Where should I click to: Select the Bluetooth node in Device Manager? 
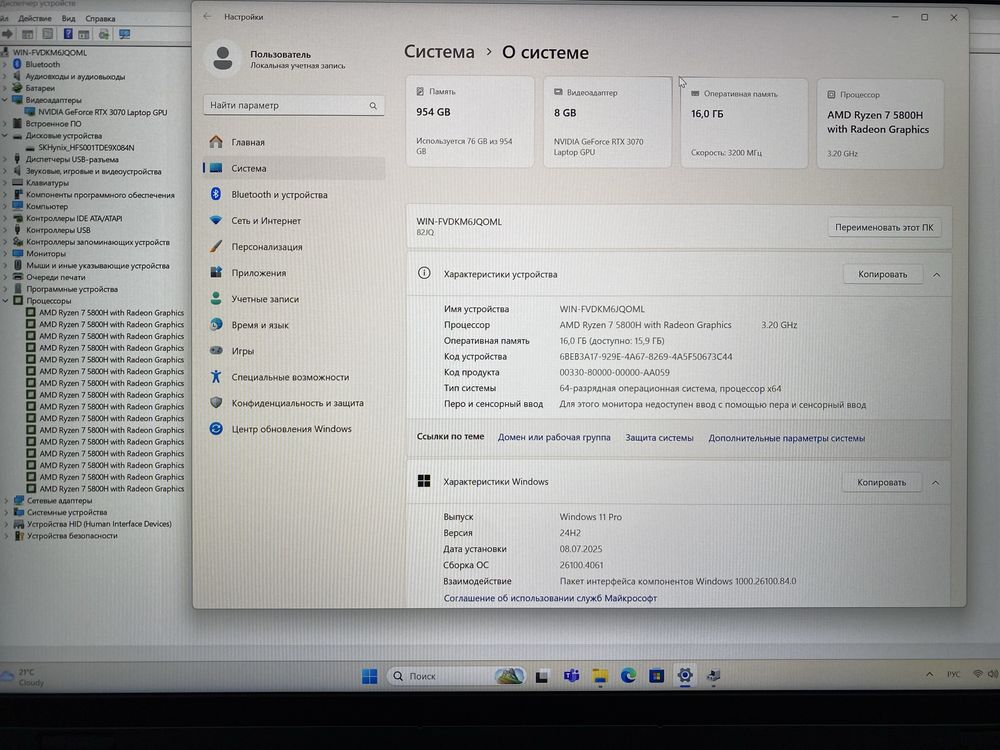[x=43, y=64]
